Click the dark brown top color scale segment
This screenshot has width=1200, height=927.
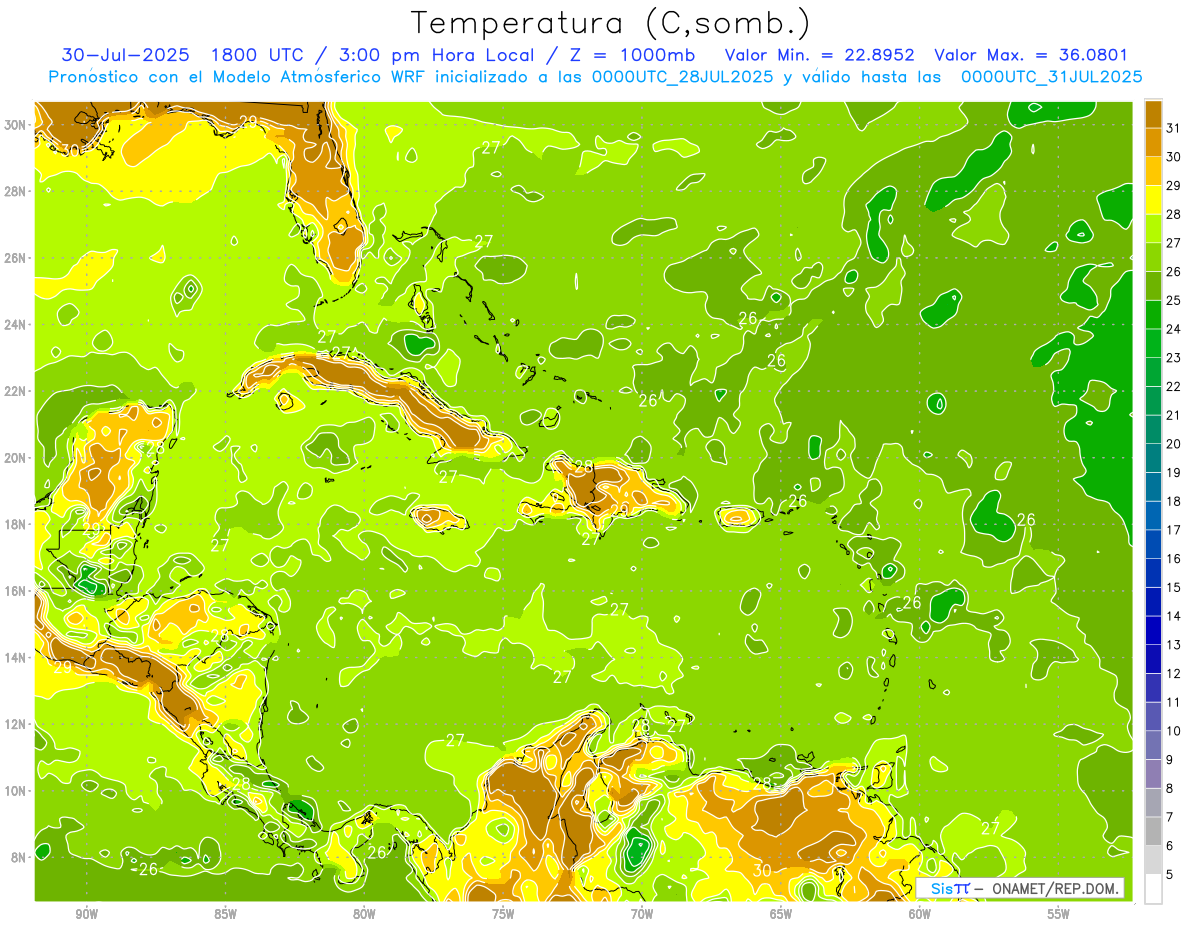coord(1153,113)
